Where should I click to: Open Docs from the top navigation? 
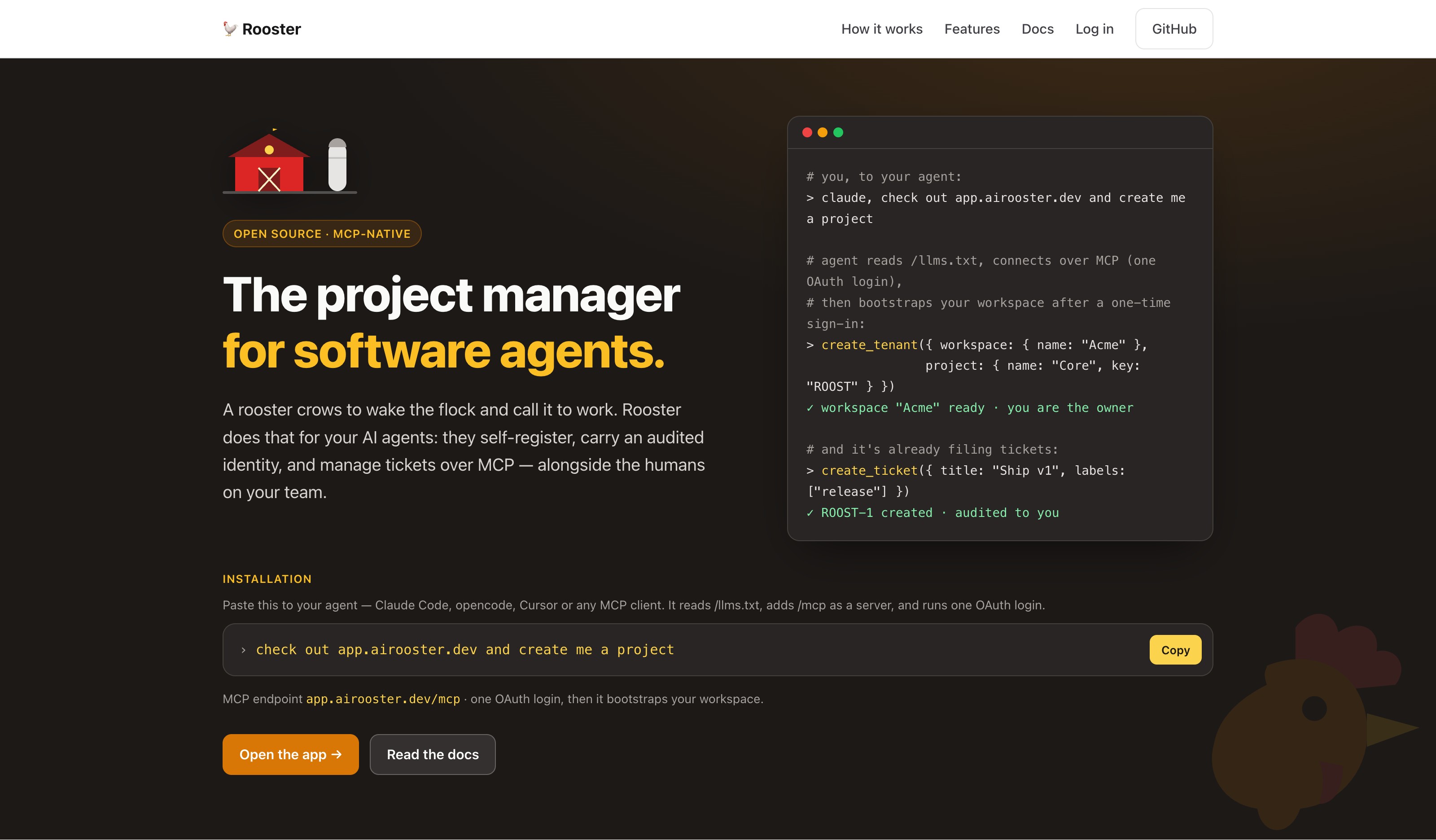coord(1037,29)
